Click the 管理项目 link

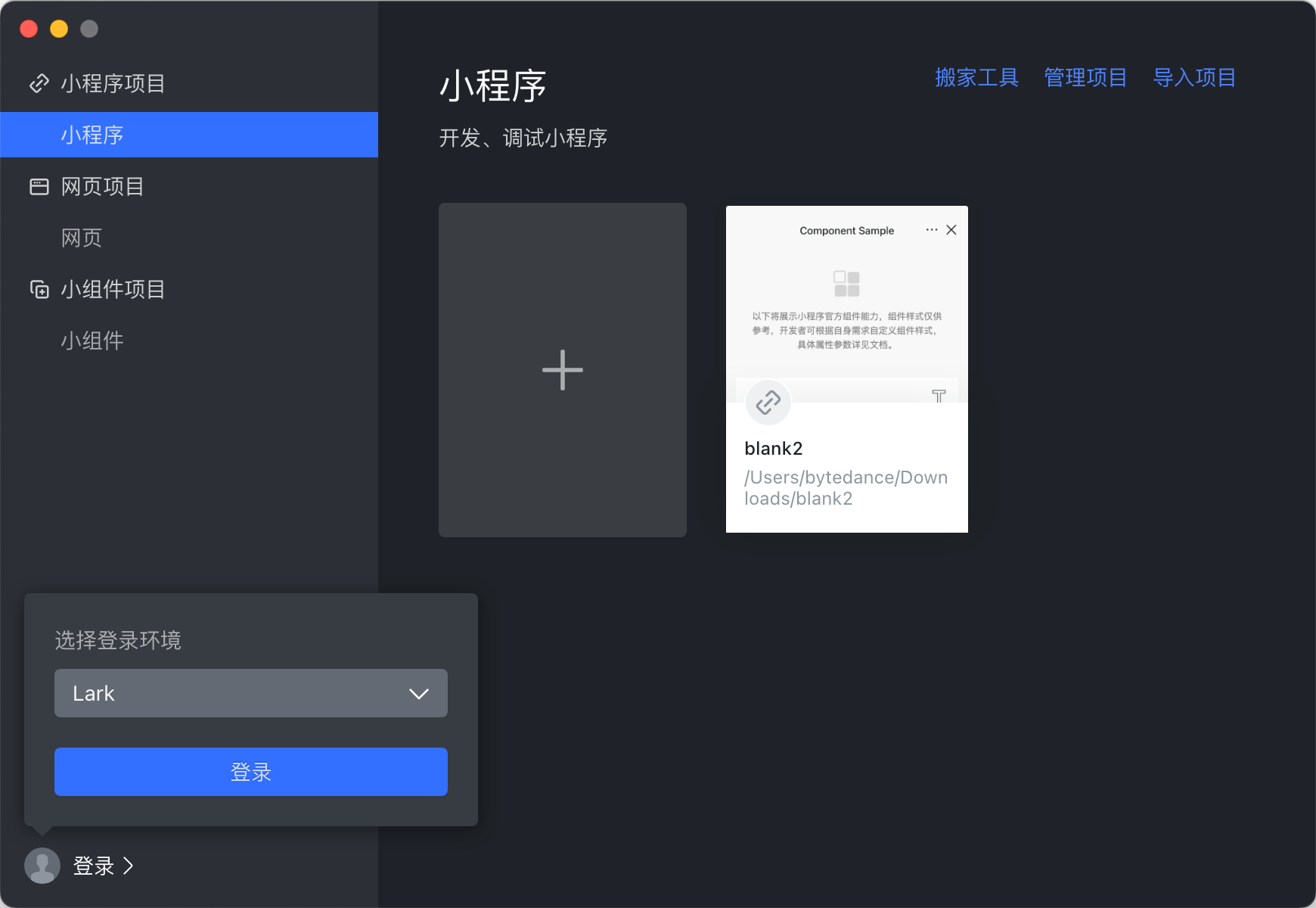1085,77
